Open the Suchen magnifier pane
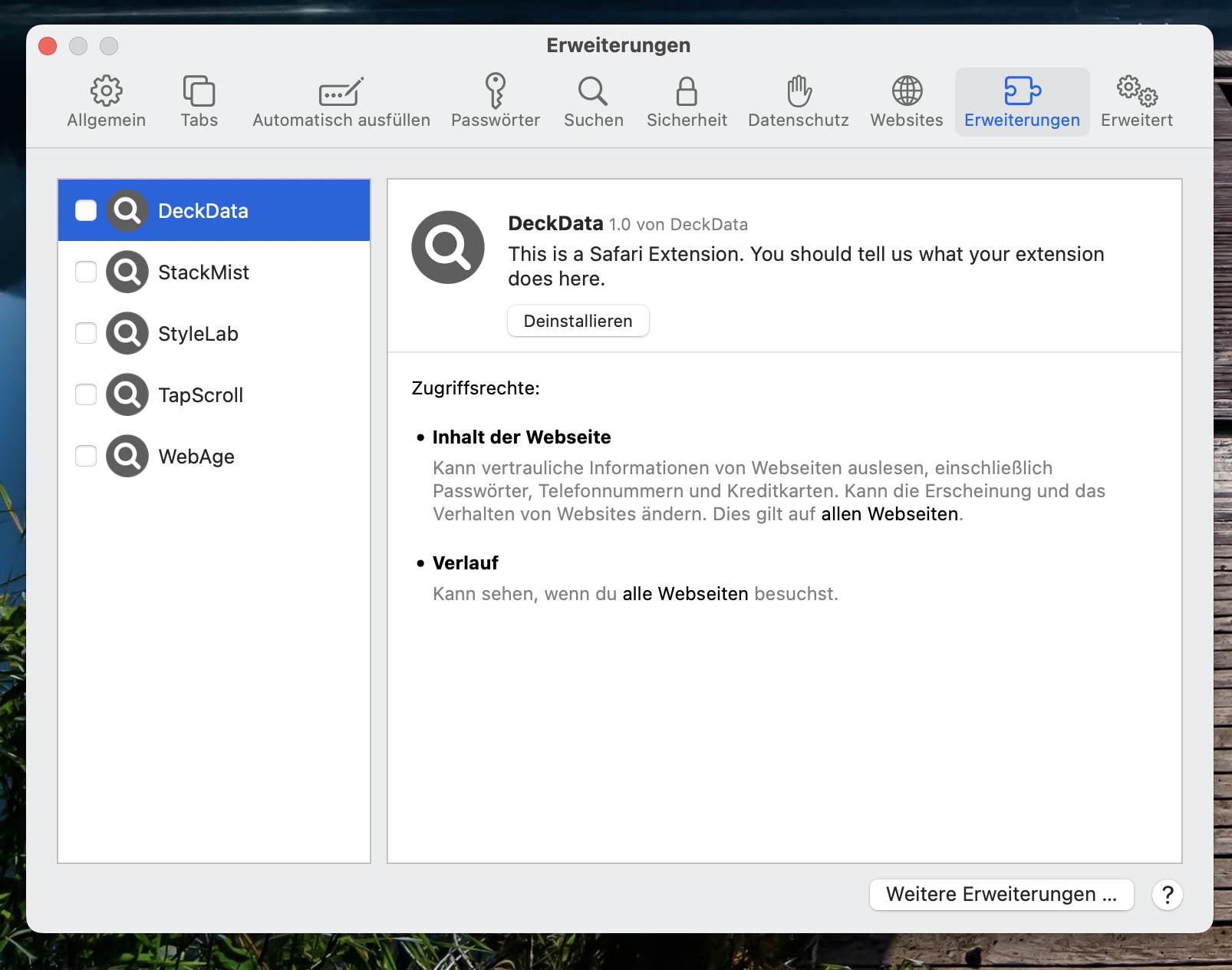This screenshot has width=1232, height=970. click(x=593, y=101)
